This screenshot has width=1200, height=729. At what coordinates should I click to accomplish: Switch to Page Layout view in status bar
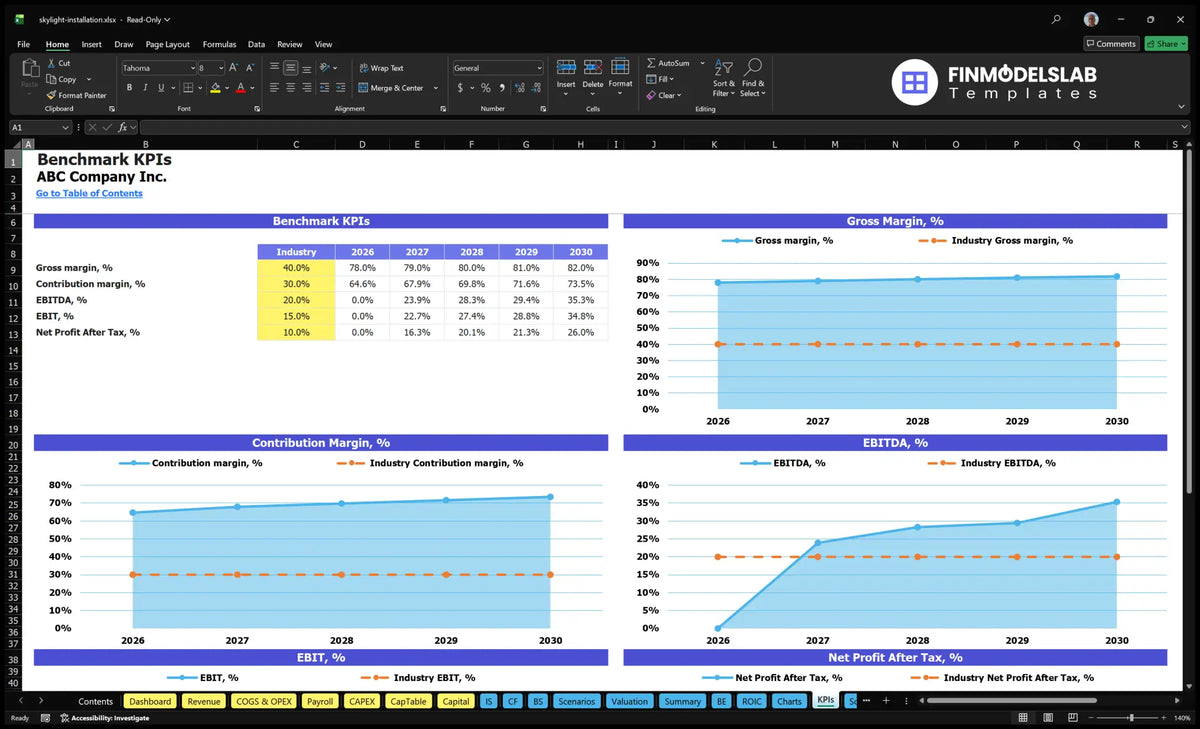pos(1046,717)
